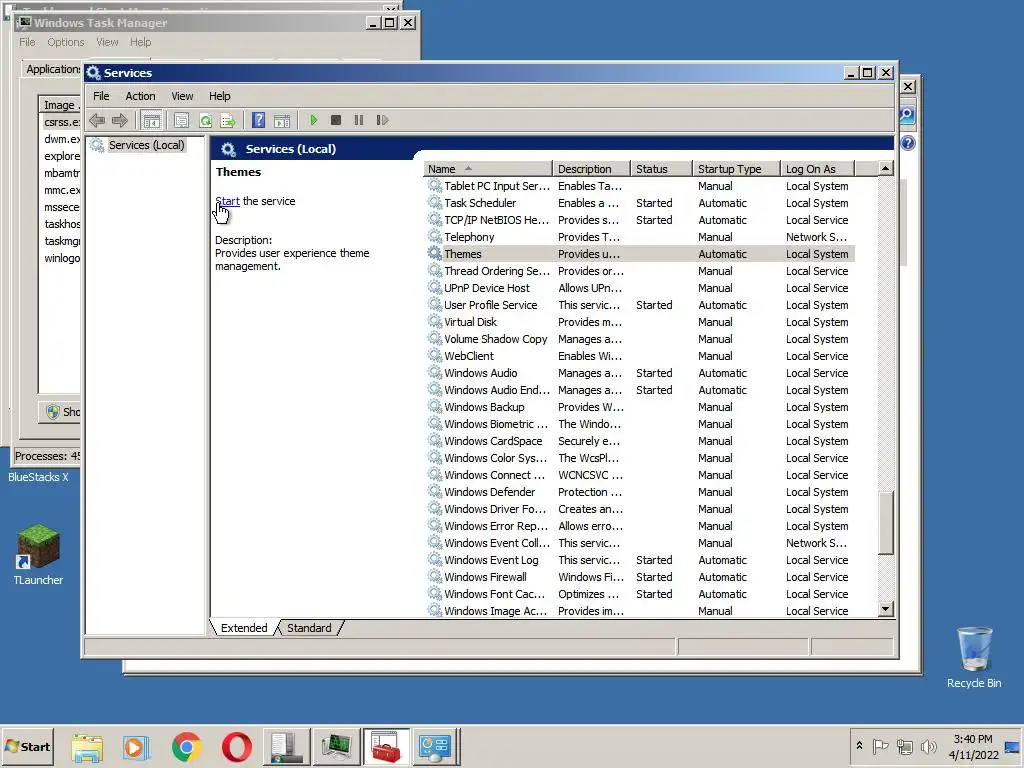Click the Description column header
This screenshot has width=1024, height=768.
tap(592, 168)
